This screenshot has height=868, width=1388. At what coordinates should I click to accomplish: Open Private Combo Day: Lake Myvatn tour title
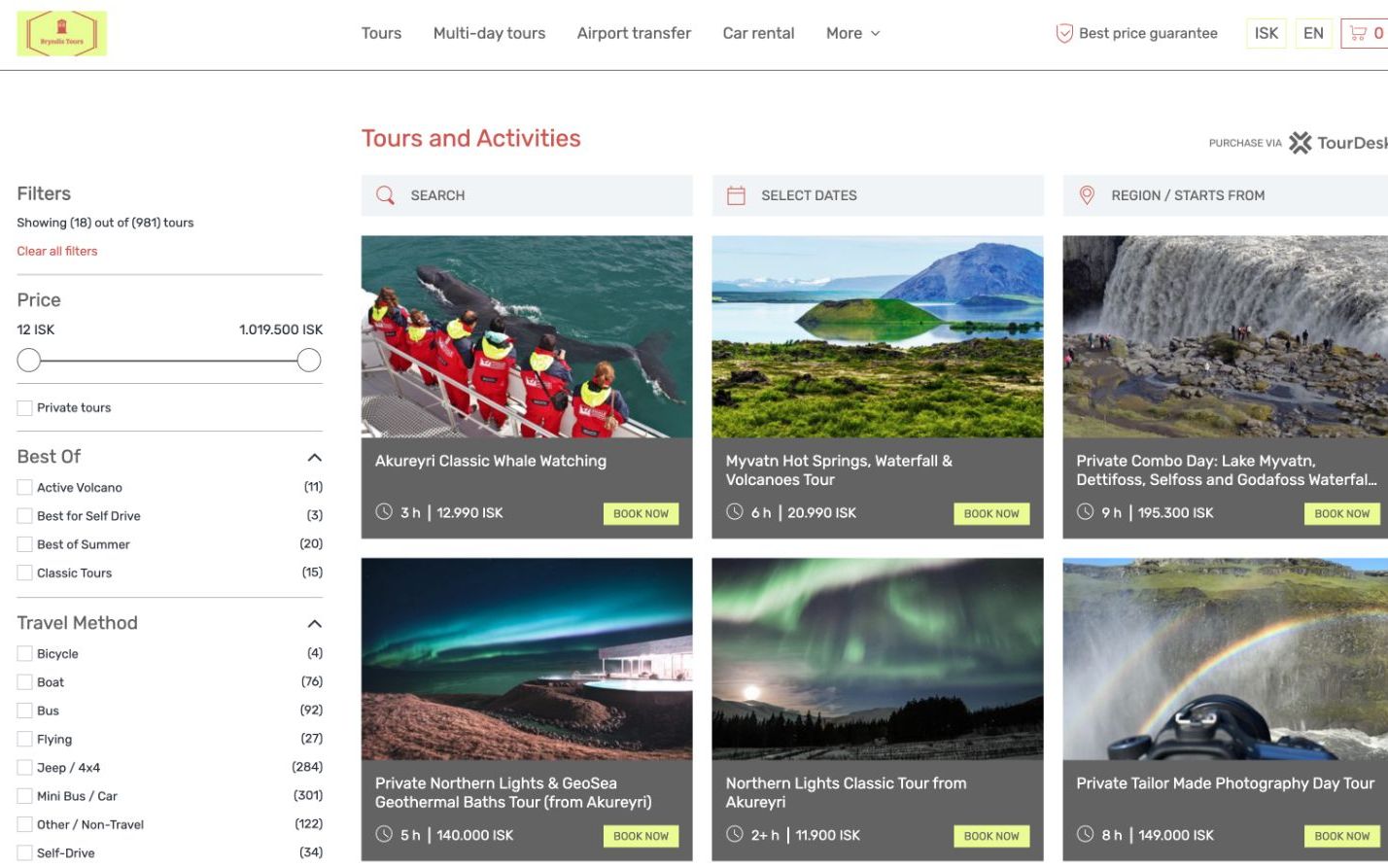pos(1227,470)
